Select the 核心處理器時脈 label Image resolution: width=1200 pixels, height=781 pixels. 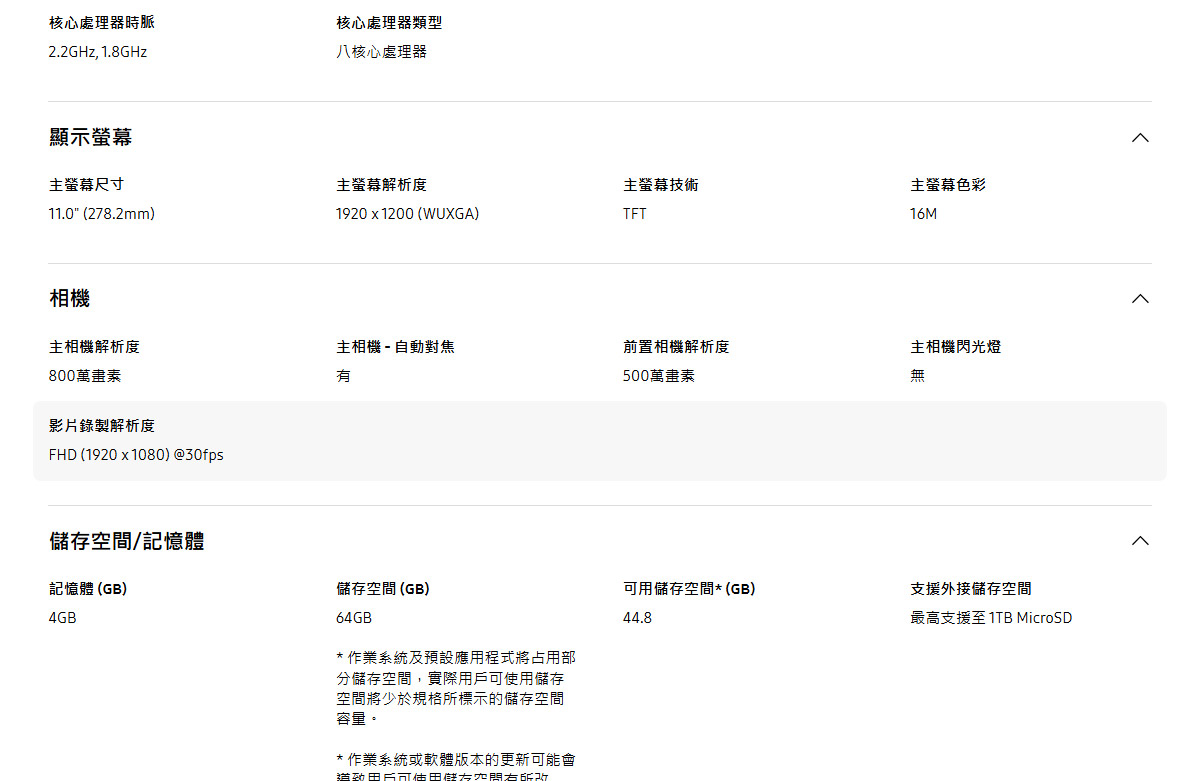click(102, 23)
